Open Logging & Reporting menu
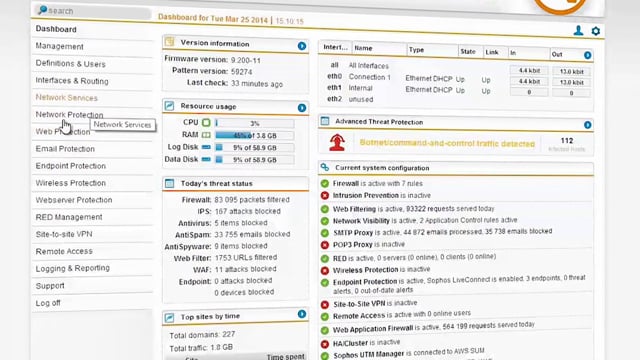Screen dimensions: 640x360 pyautogui.click(x=73, y=268)
